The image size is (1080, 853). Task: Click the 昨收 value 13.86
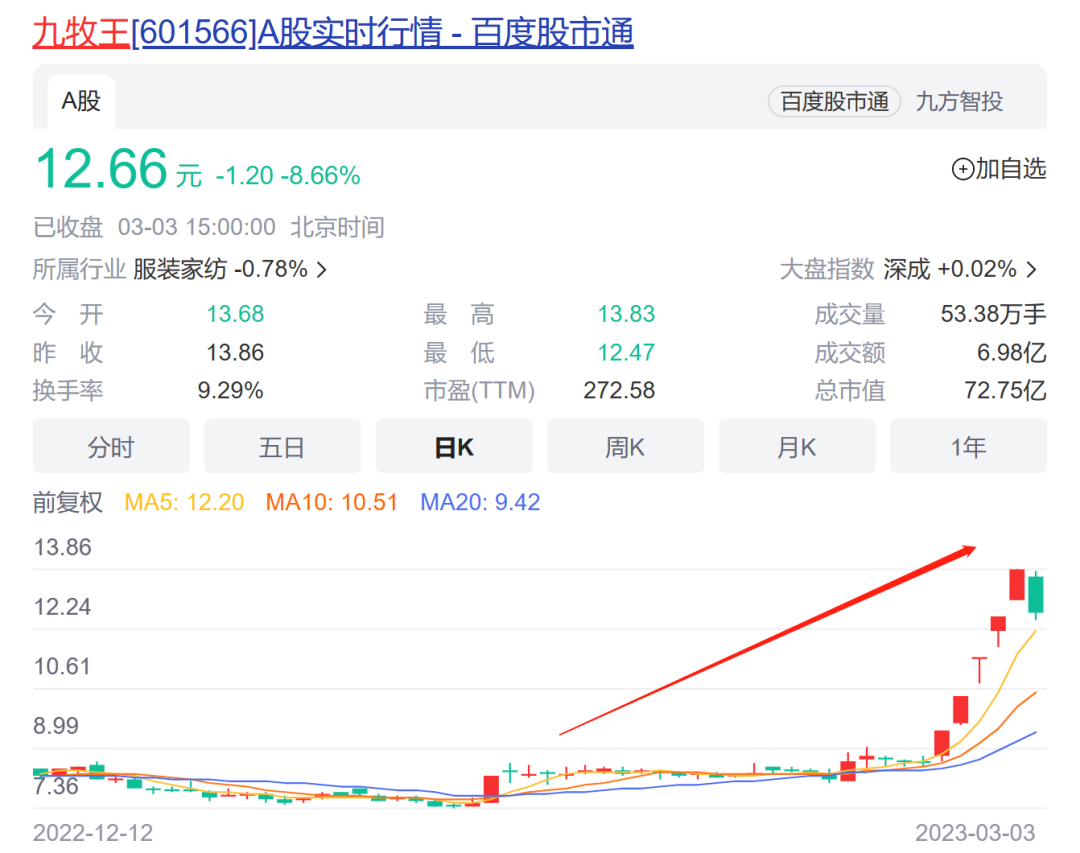coord(236,353)
